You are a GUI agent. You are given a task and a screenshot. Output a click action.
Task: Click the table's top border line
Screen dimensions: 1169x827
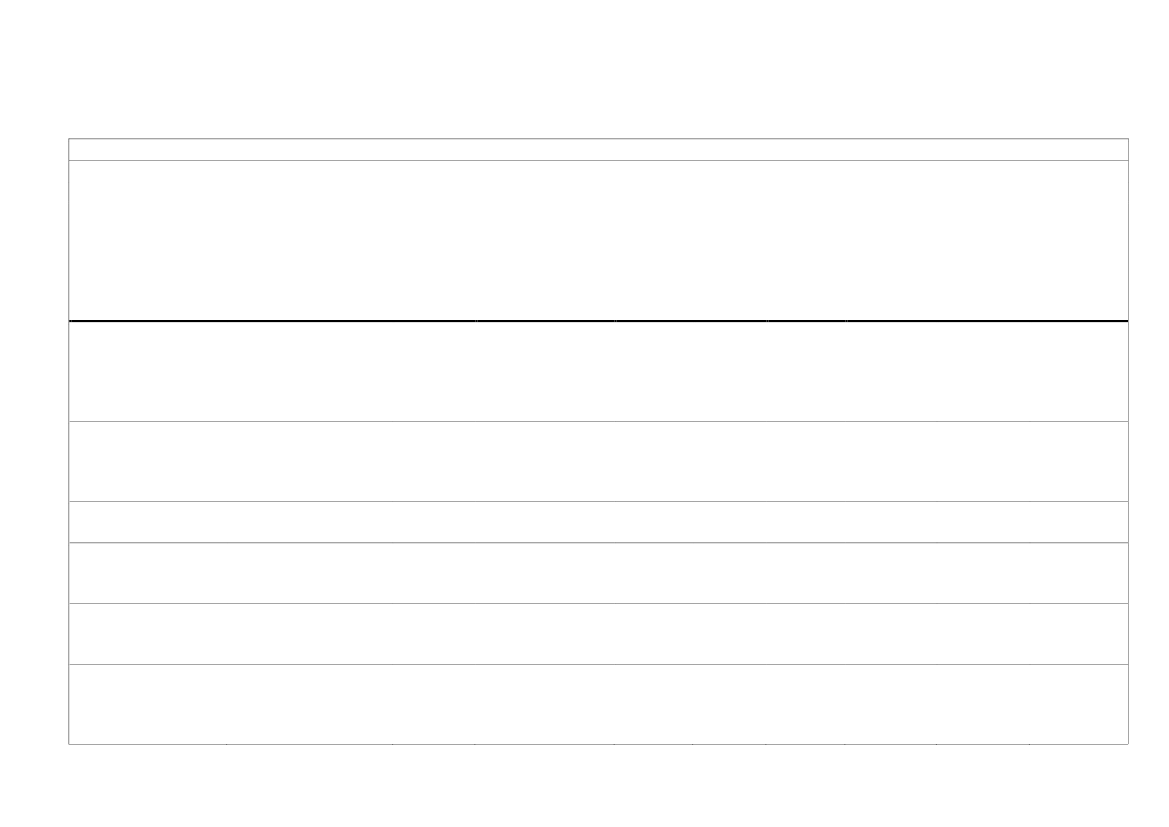[x=598, y=139]
